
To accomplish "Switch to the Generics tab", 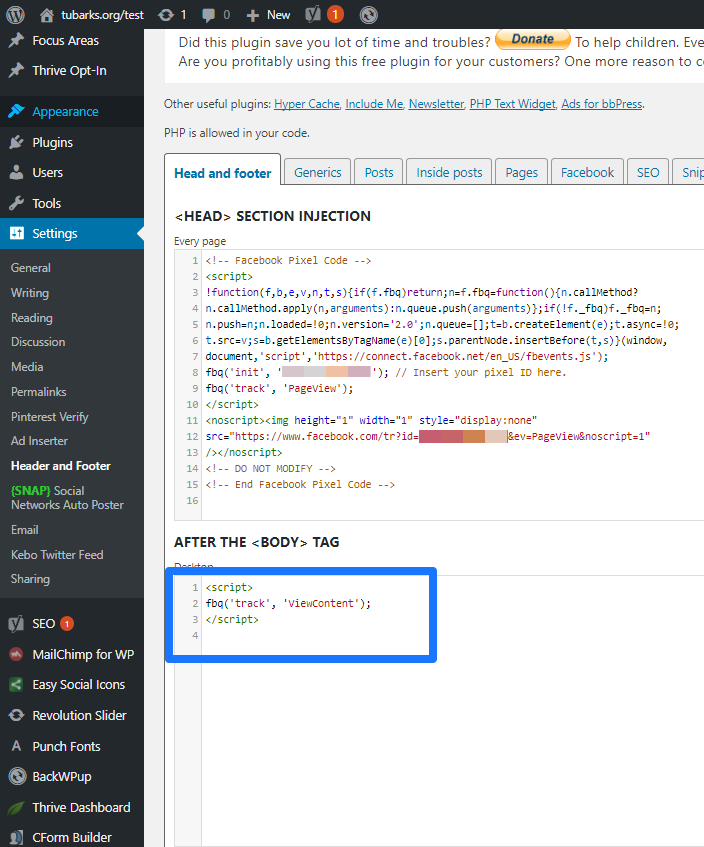I will 318,172.
